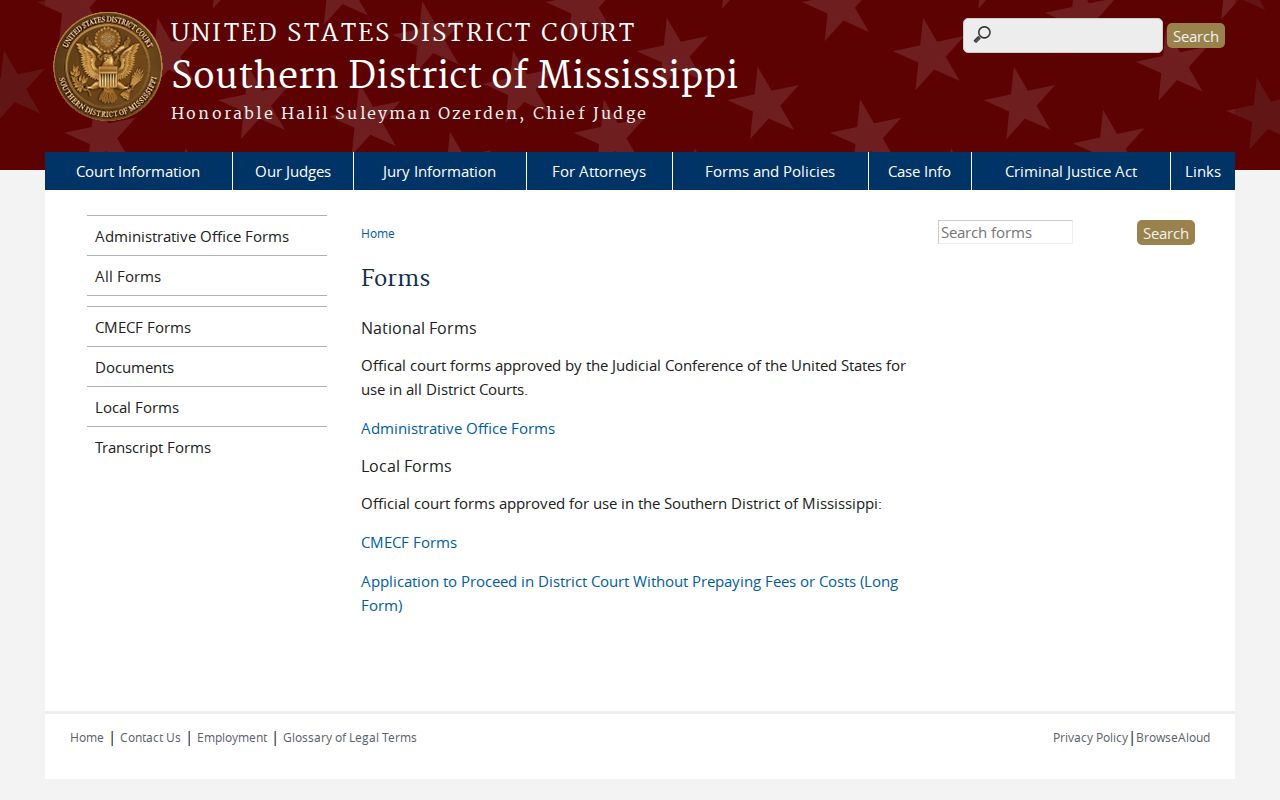Open Criminal Justice Act menu
This screenshot has width=1280, height=800.
click(1071, 171)
